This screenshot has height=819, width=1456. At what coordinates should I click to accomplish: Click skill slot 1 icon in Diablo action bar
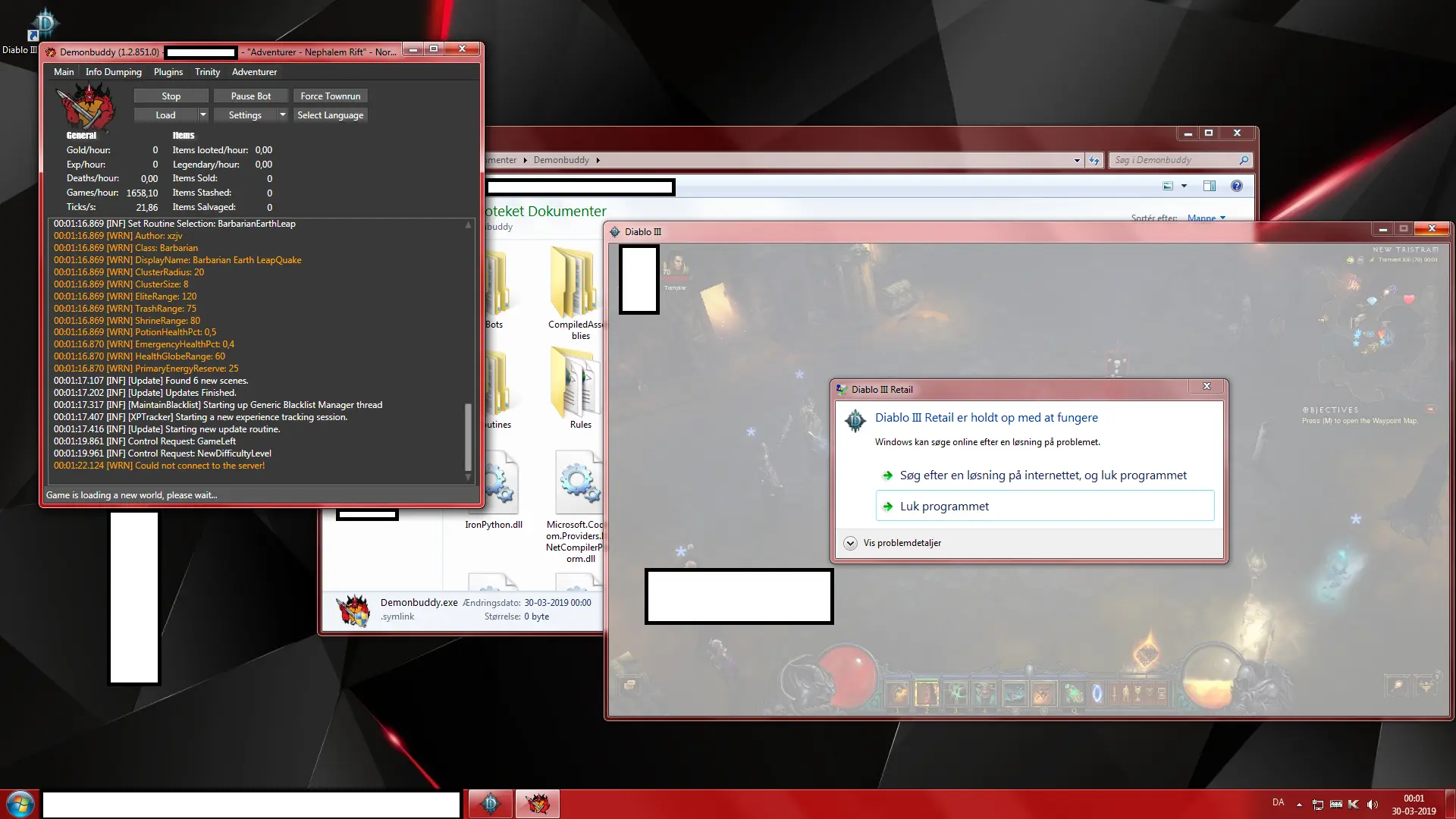click(898, 693)
